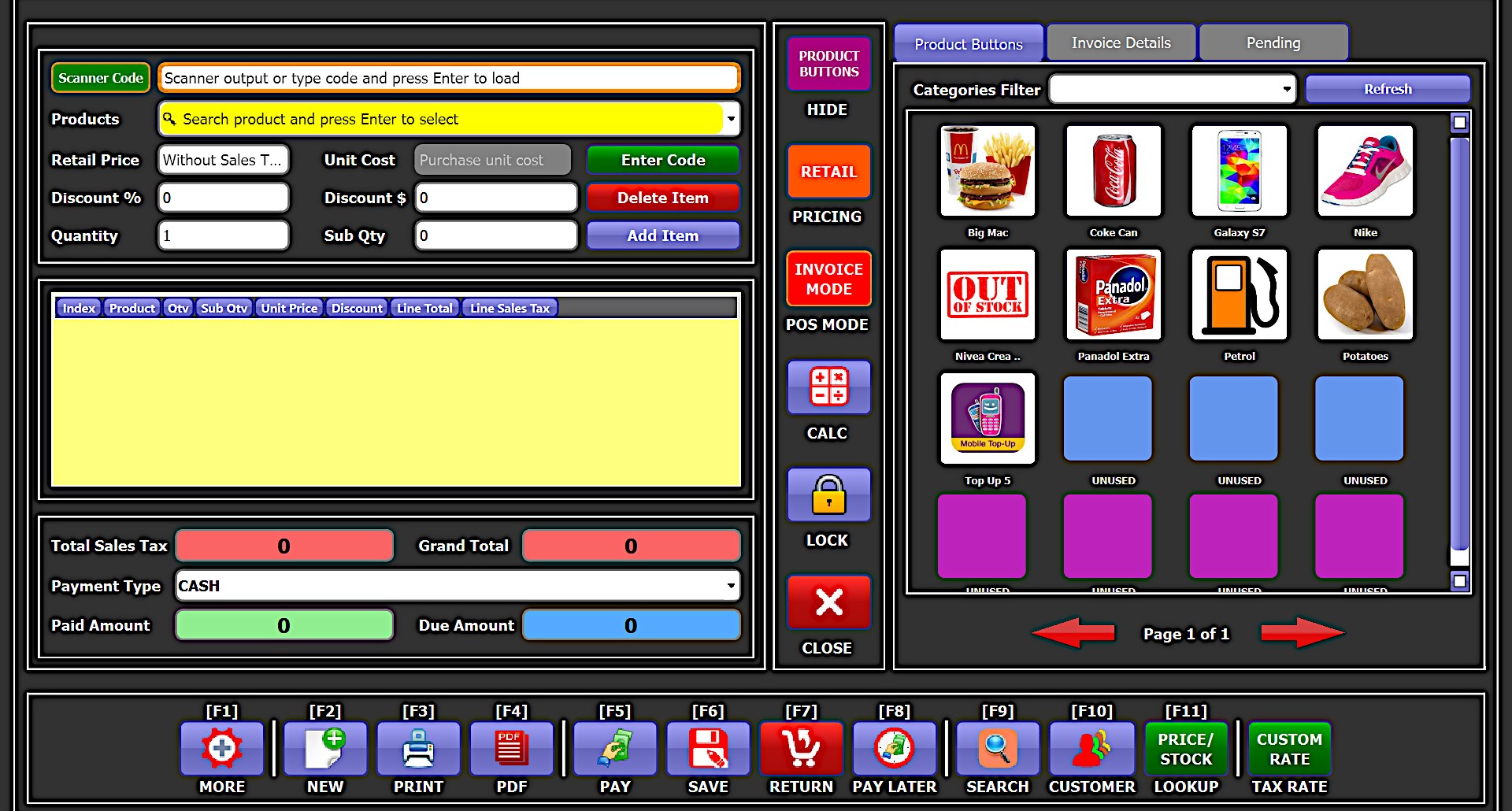Open the CUSTOMER icon
The height and width of the screenshot is (811, 1512).
tap(1091, 748)
